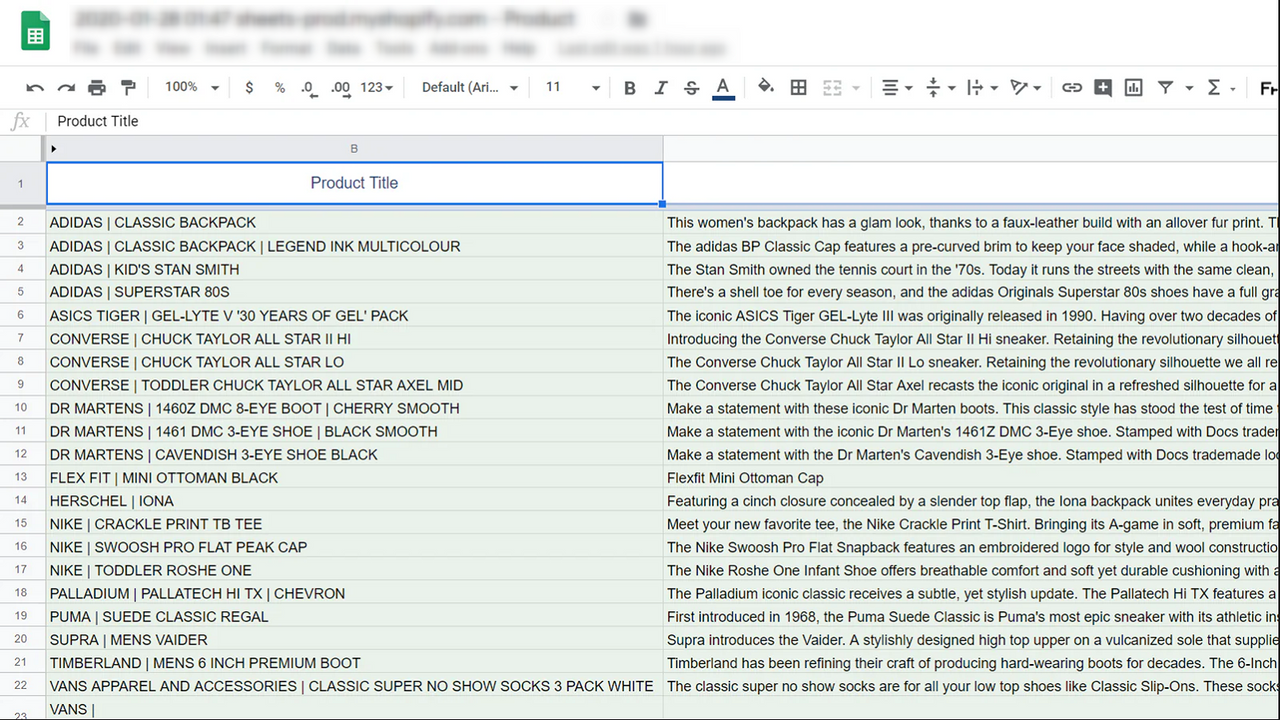Screen dimensions: 1280x720
Task: Format selection as currency
Action: (x=249, y=87)
